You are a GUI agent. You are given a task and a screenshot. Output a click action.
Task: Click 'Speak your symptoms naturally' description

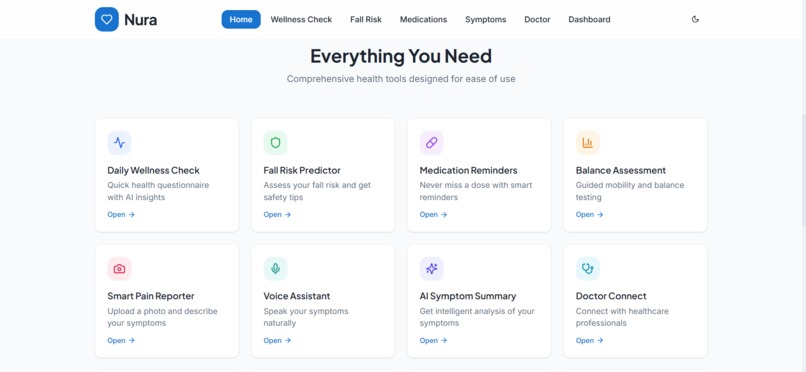tap(306, 317)
